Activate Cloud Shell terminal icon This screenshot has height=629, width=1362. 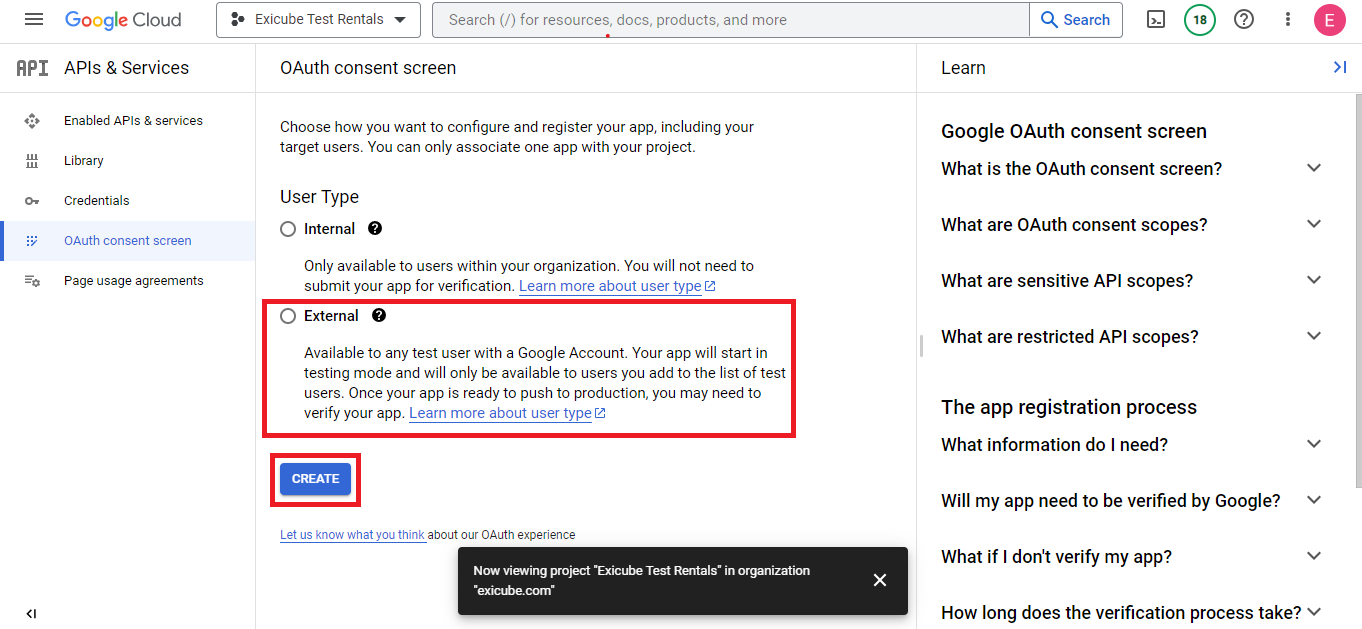(x=1155, y=20)
